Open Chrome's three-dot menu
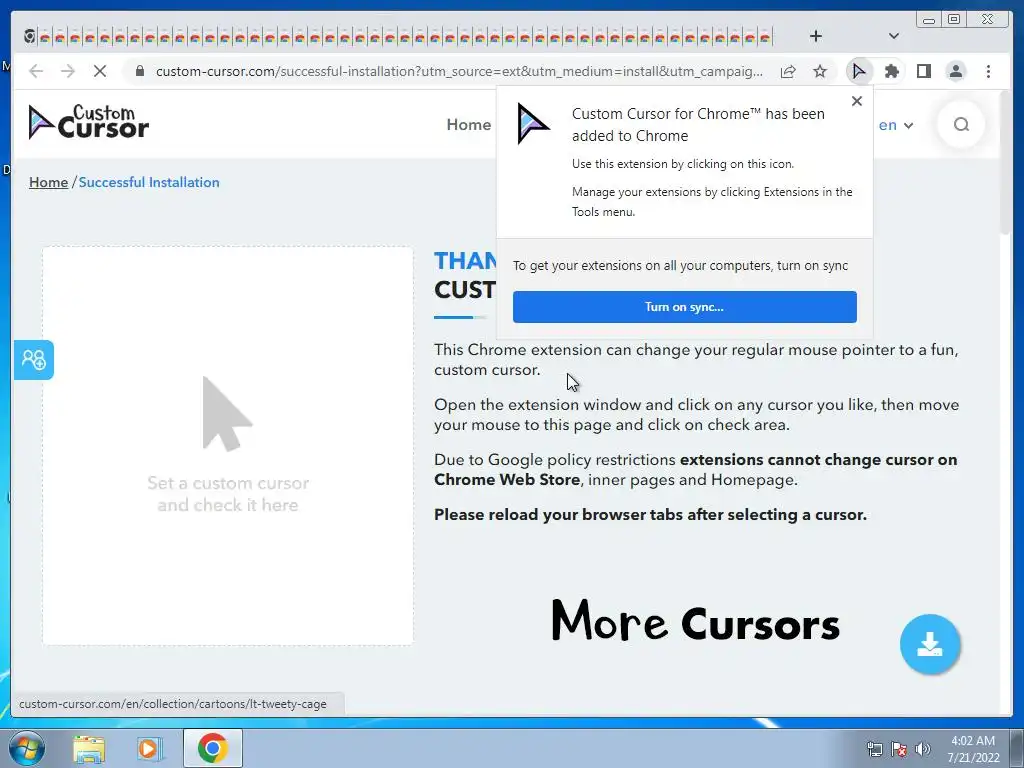 988,71
